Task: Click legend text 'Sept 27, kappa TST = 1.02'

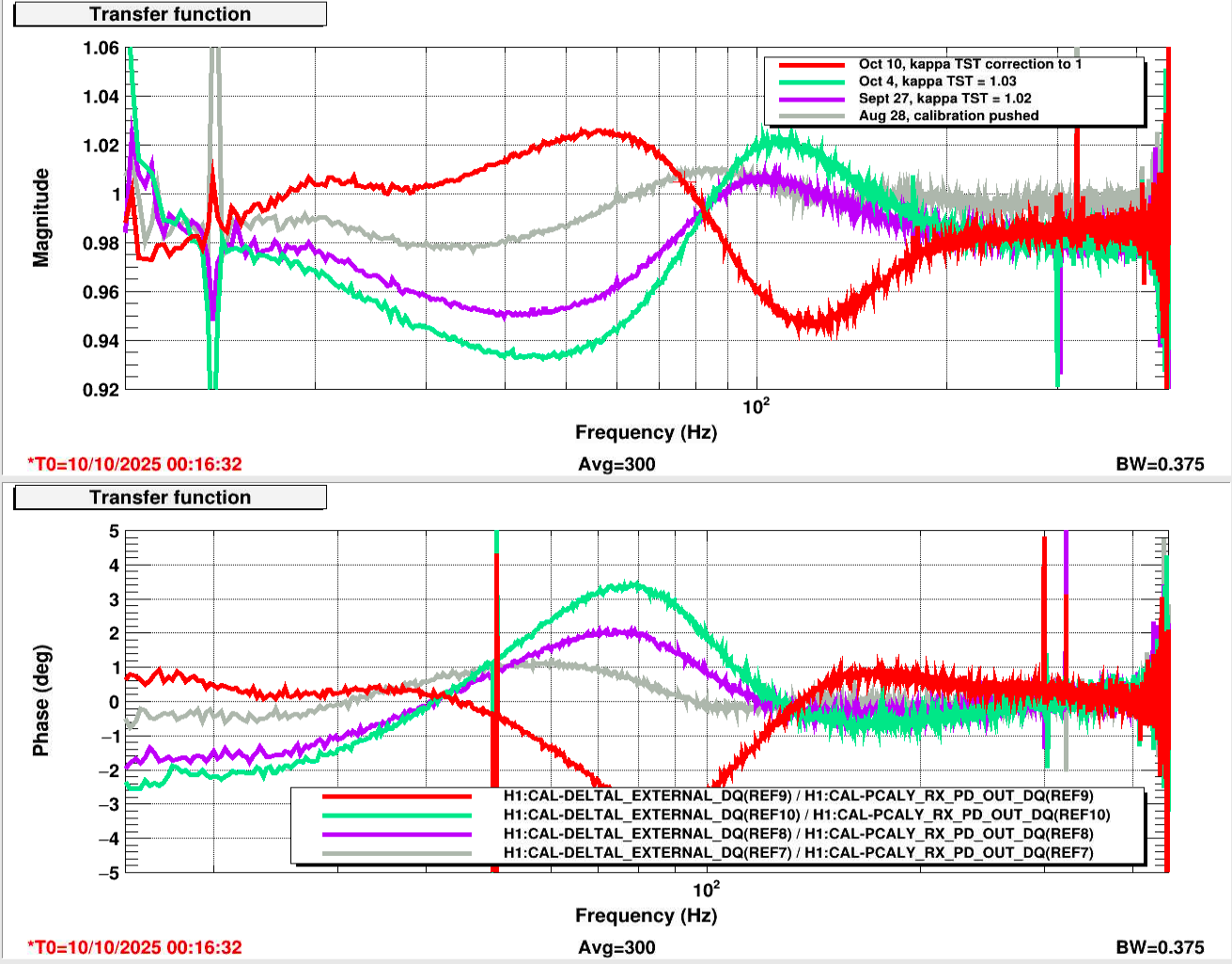Action: click(x=944, y=98)
